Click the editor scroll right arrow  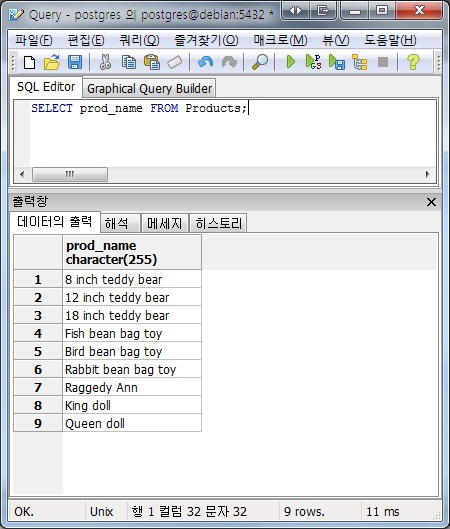coord(428,174)
